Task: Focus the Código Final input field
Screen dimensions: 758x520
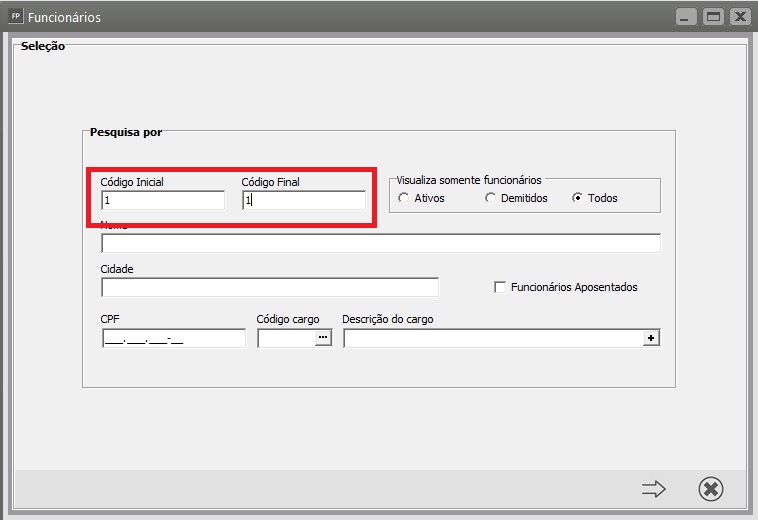Action: point(304,200)
